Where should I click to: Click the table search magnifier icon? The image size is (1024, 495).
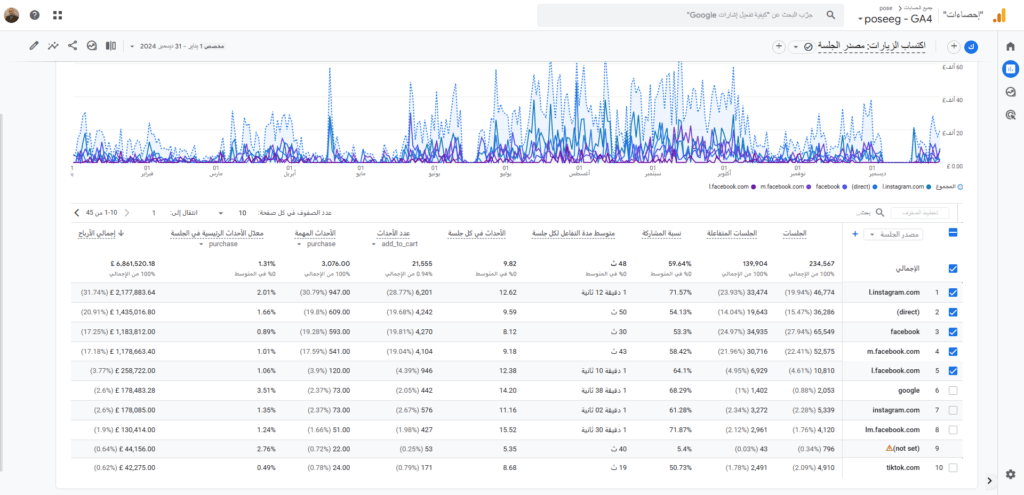(x=879, y=213)
